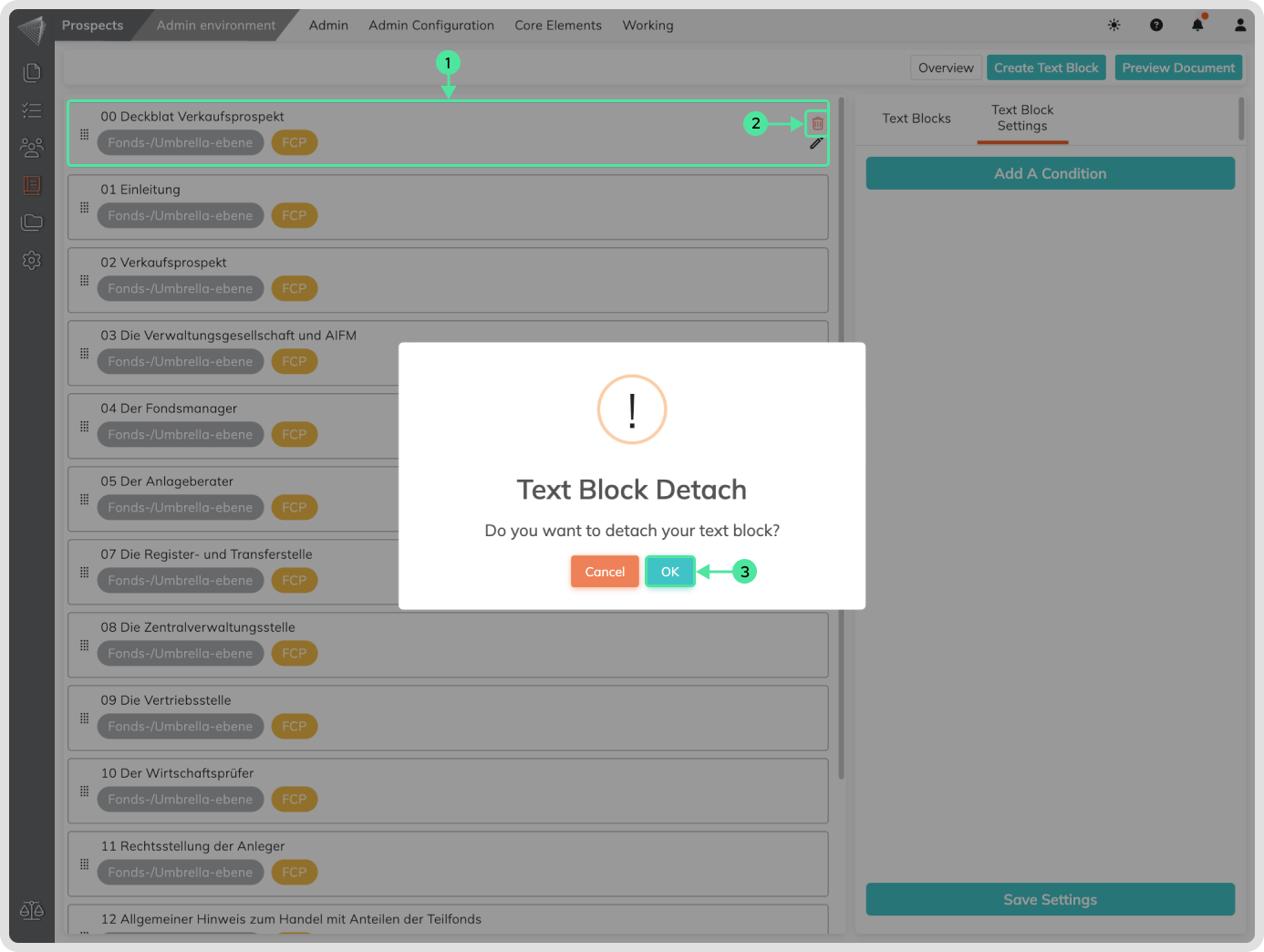1264x952 pixels.
Task: Open the user profile icon
Action: pyautogui.click(x=1239, y=26)
